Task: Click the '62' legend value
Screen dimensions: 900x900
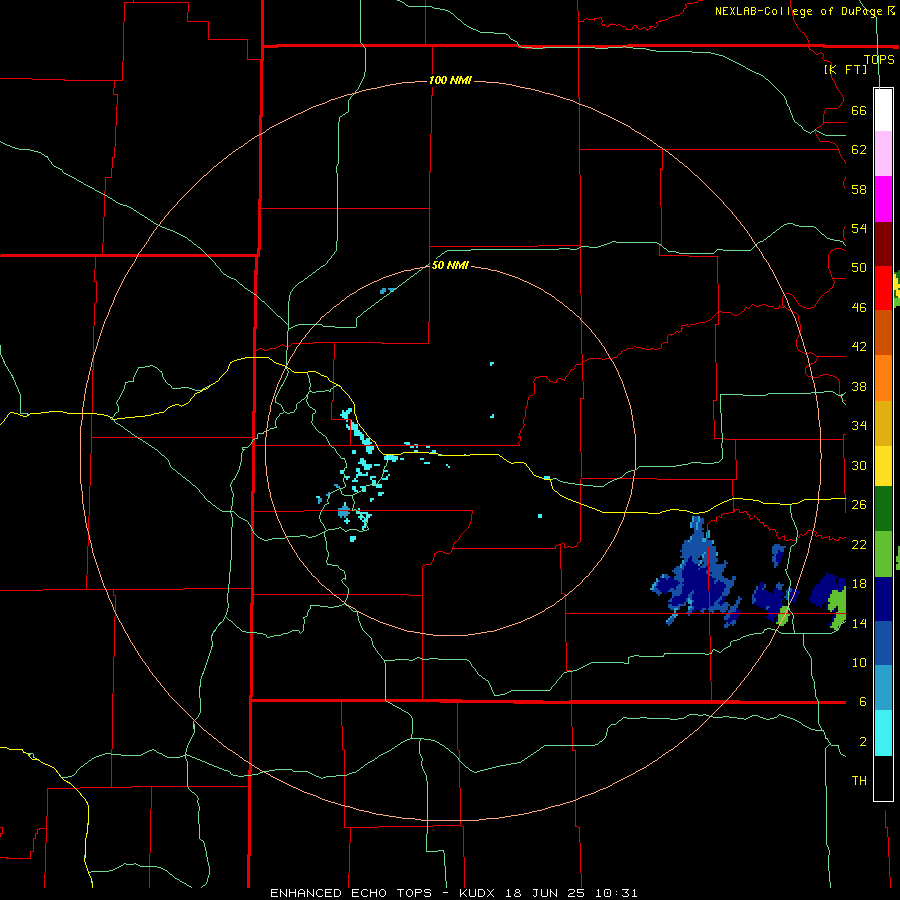Action: tap(859, 150)
